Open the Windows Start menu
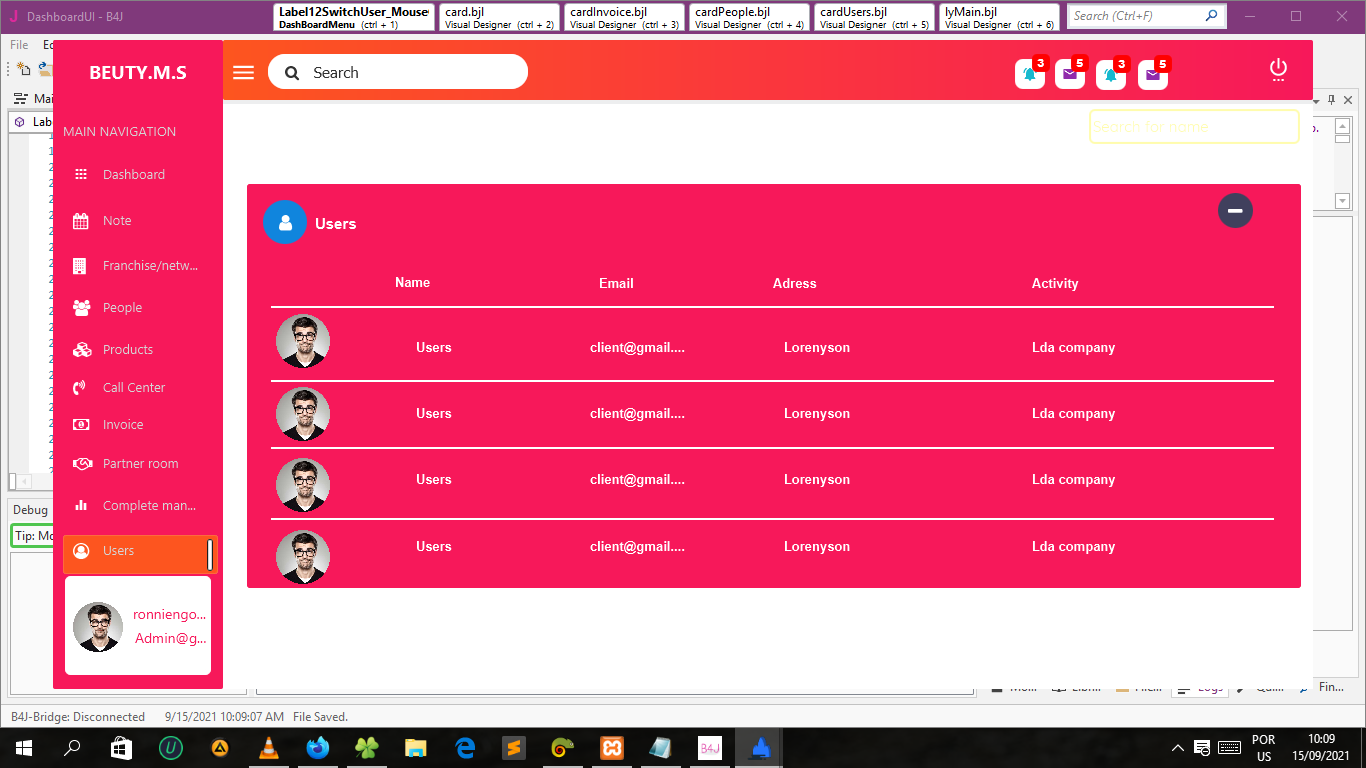The height and width of the screenshot is (768, 1366). pyautogui.click(x=23, y=748)
